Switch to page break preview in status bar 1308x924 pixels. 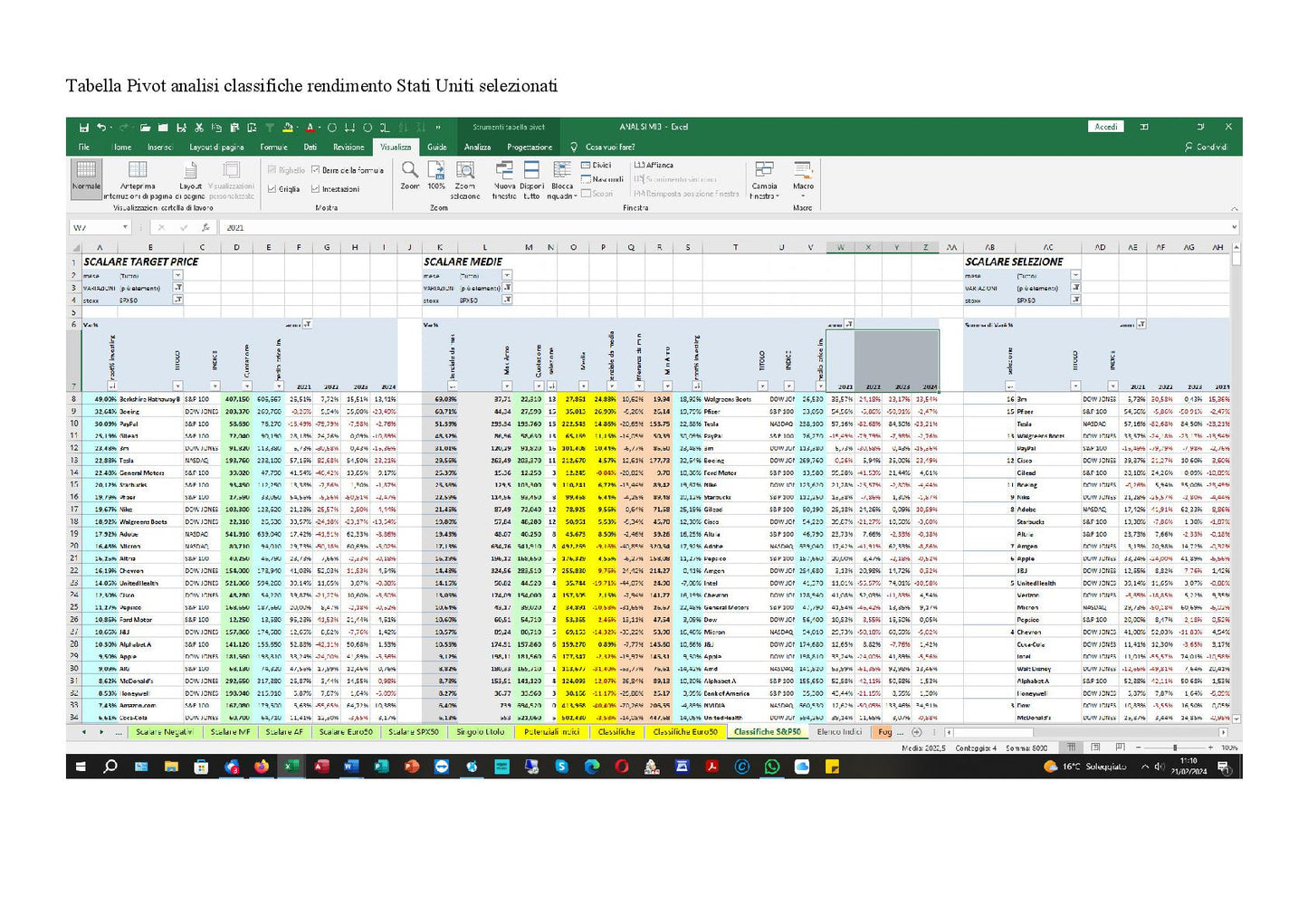(x=1119, y=748)
